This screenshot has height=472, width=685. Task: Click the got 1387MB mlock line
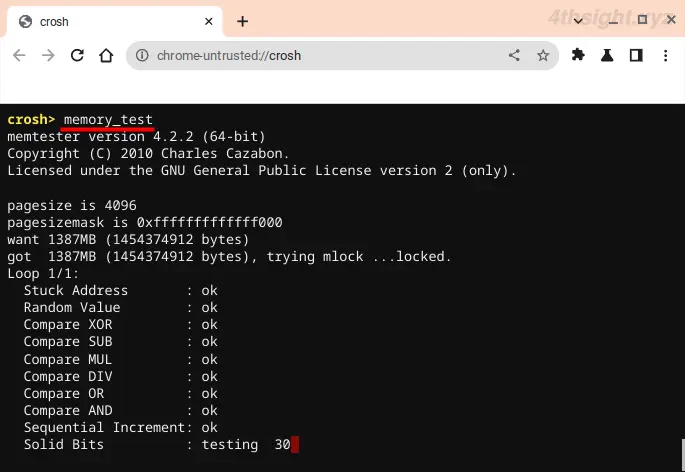point(229,257)
